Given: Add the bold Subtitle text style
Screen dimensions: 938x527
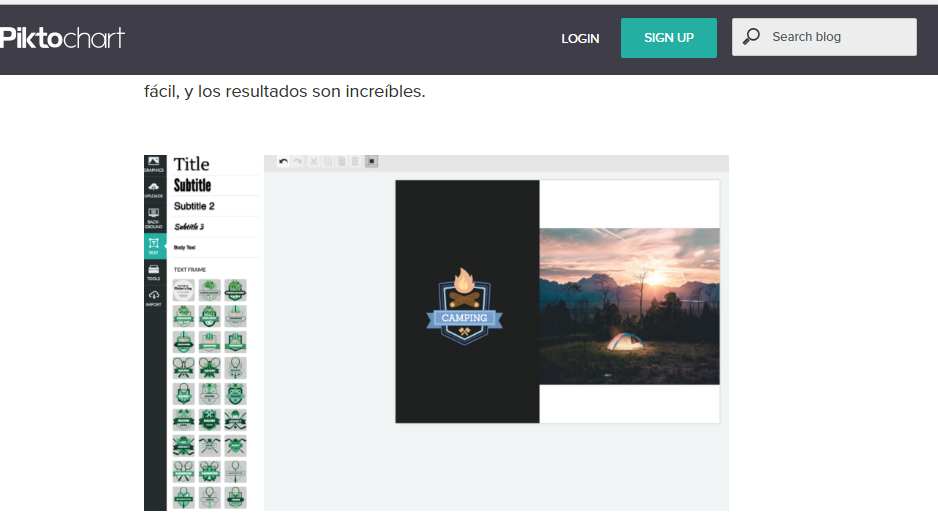Looking at the screenshot, I should pos(192,185).
